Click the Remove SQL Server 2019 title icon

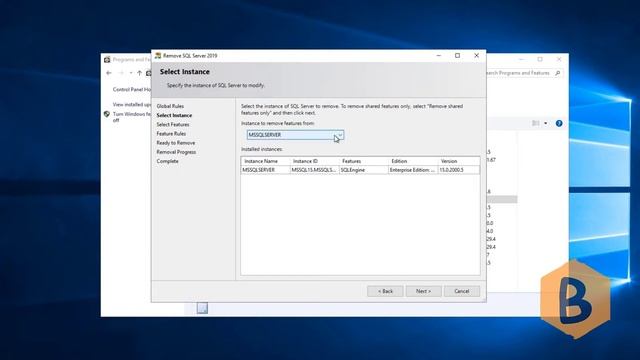coord(158,56)
